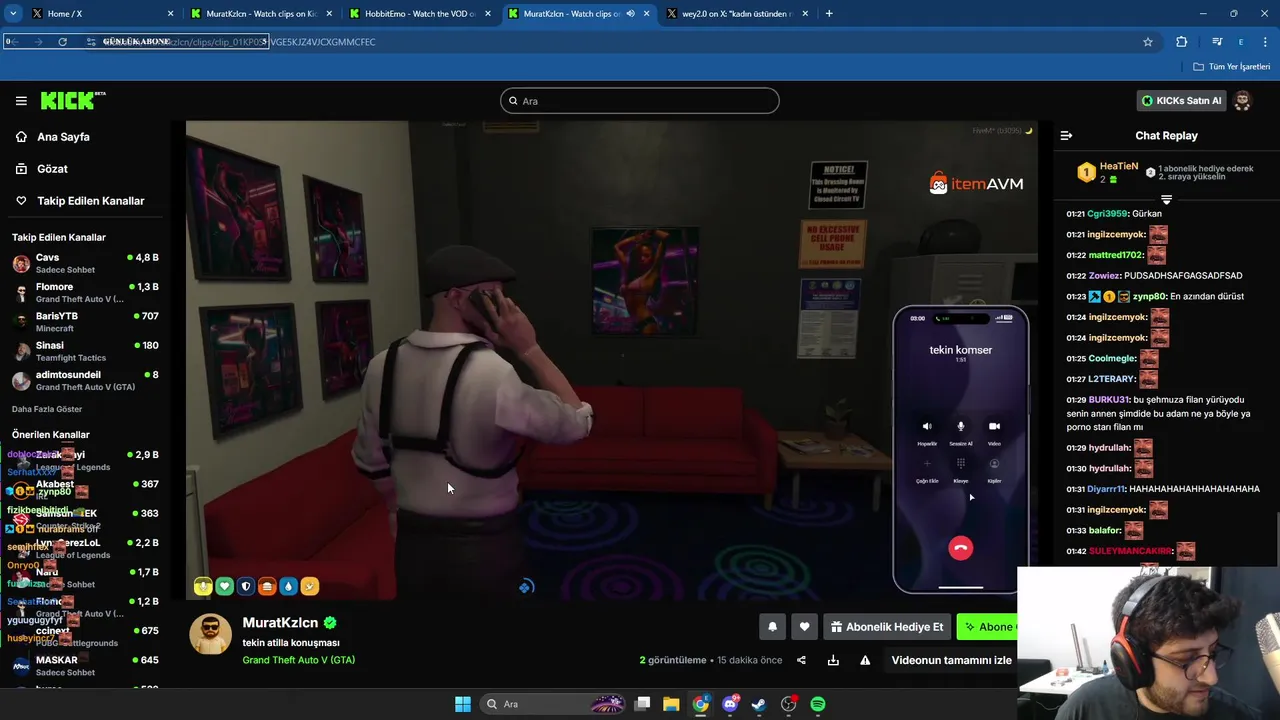This screenshot has width=1280, height=720.
Task: Open Chrome from taskbar
Action: (x=701, y=704)
